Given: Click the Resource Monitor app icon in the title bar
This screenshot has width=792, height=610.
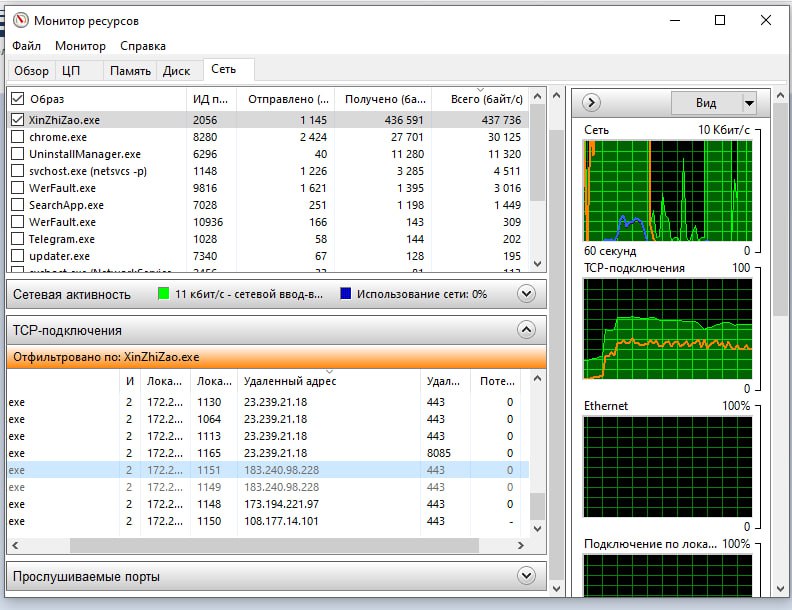Looking at the screenshot, I should click(21, 20).
